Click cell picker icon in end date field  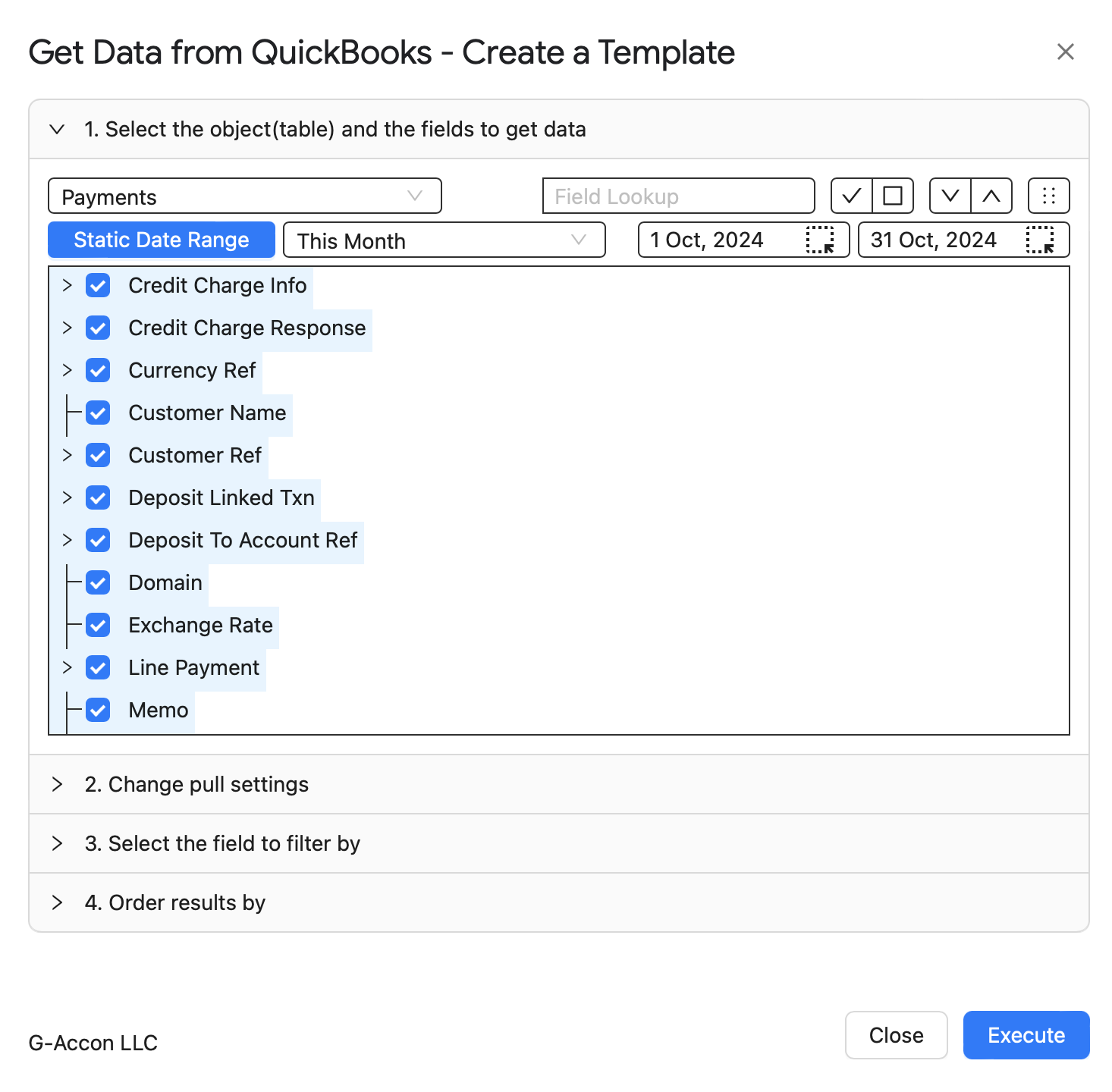[1040, 240]
